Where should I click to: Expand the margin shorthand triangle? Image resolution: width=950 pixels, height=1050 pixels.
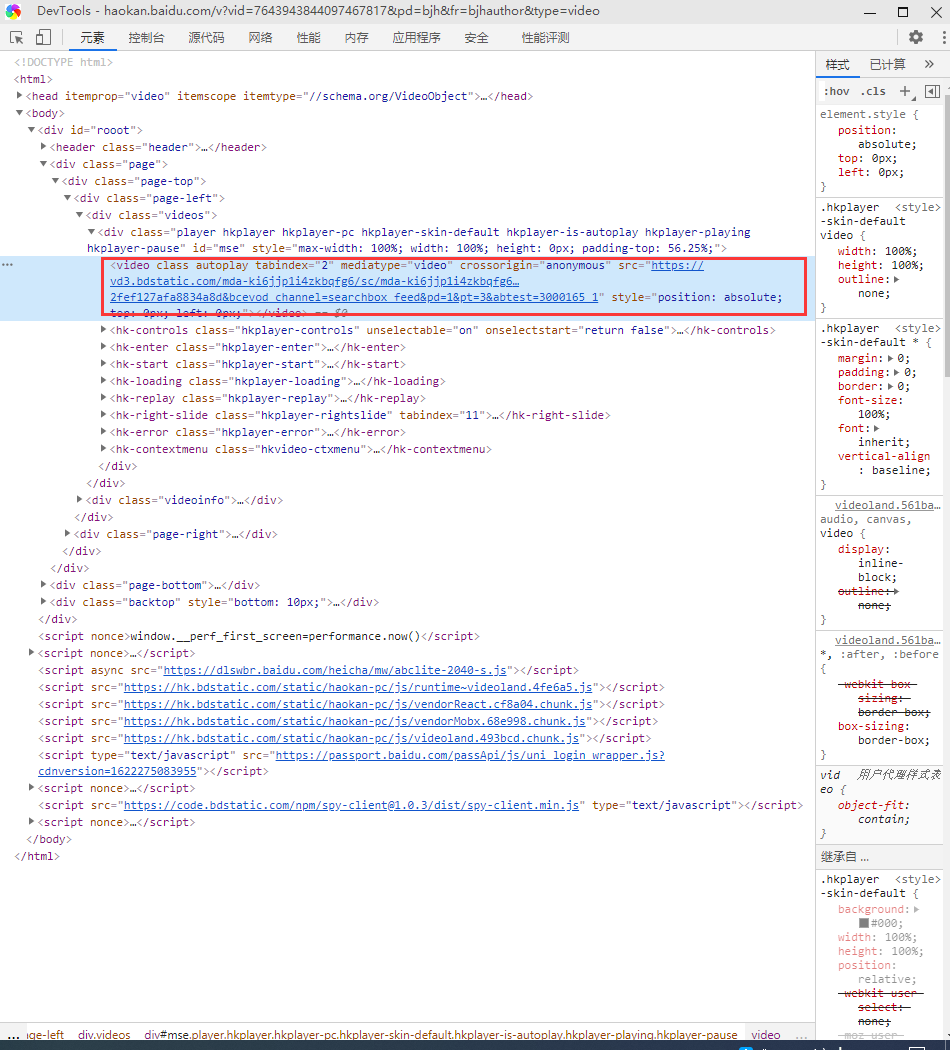click(x=890, y=358)
